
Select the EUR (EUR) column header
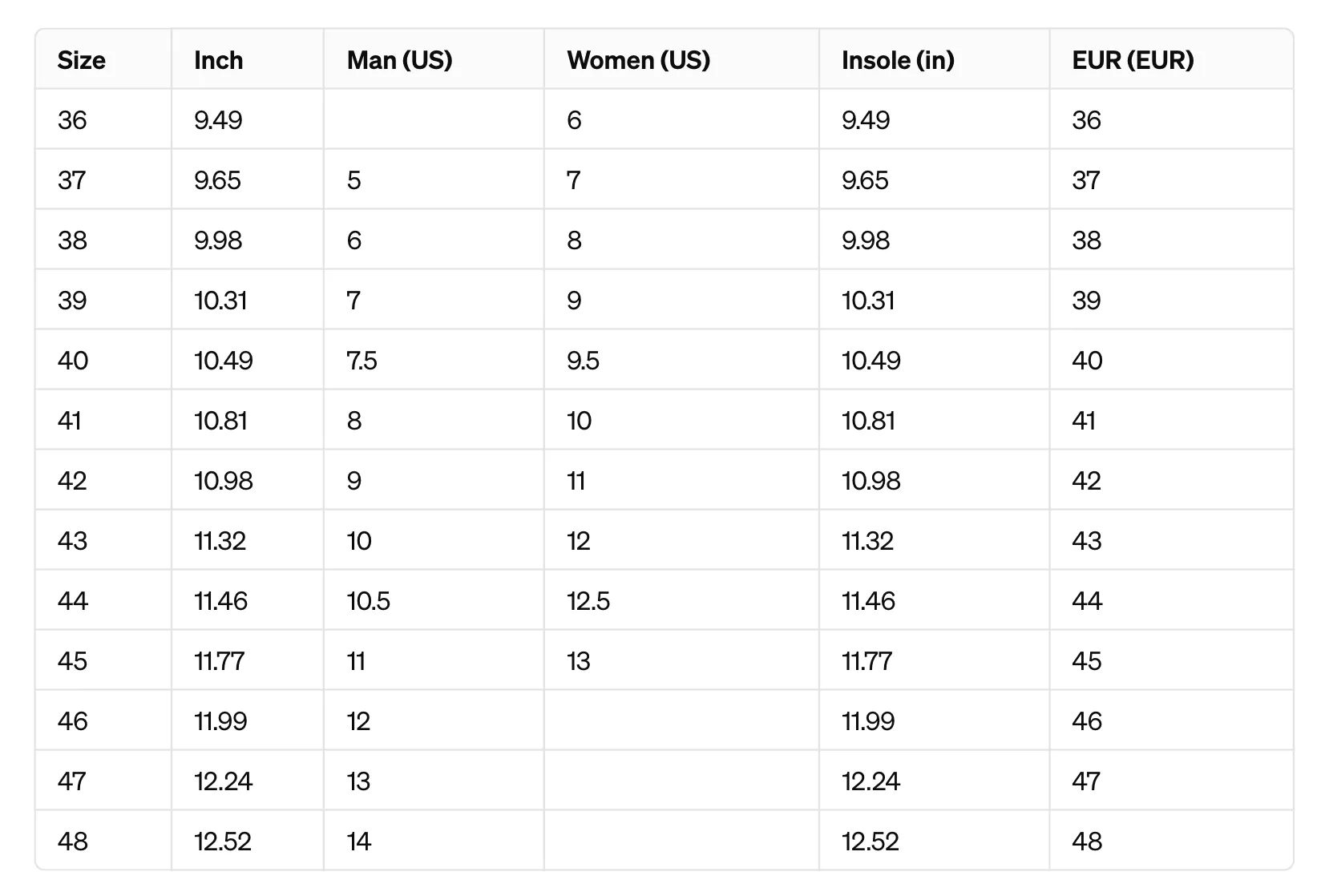click(1133, 60)
